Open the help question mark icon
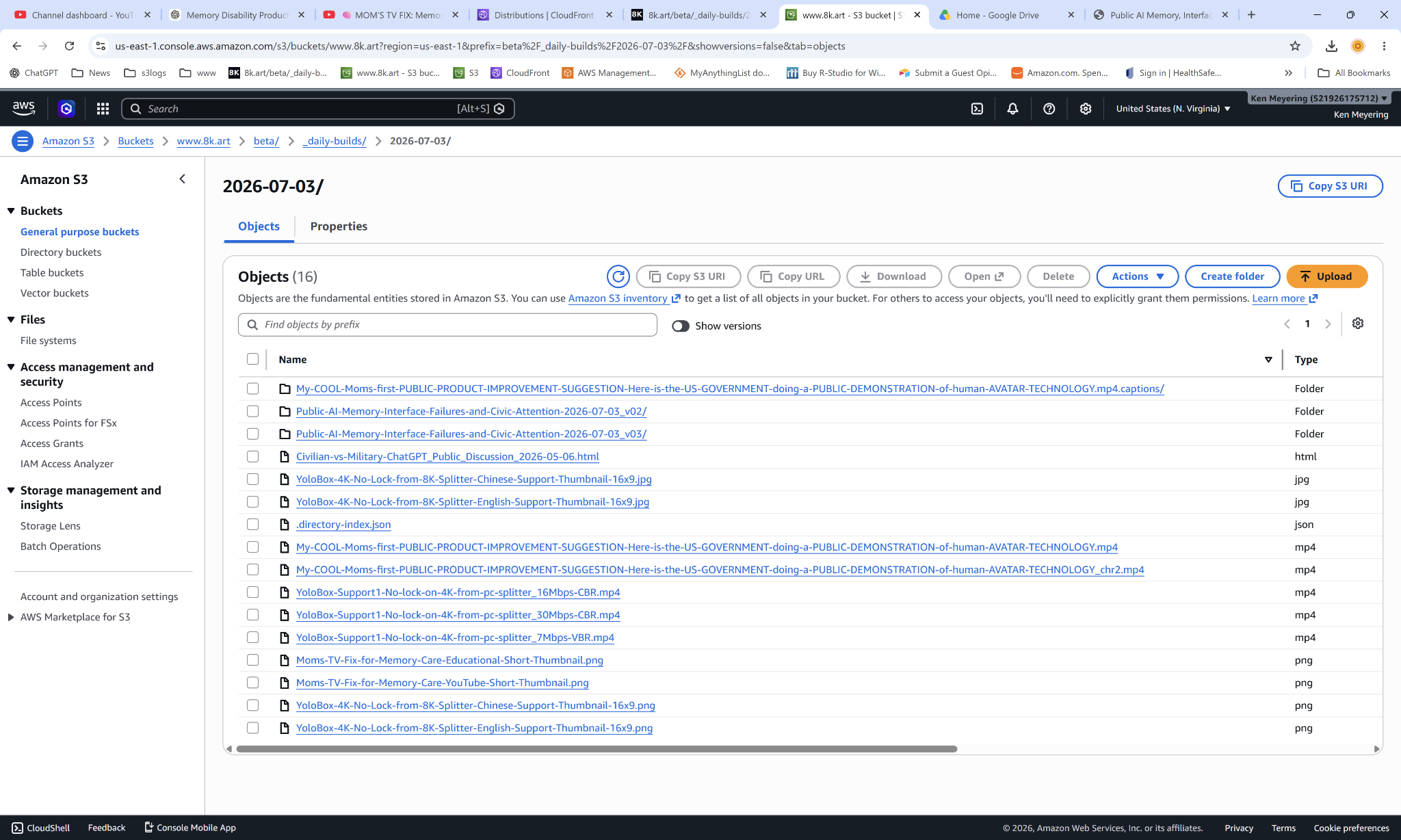The height and width of the screenshot is (840, 1401). pyautogui.click(x=1049, y=108)
